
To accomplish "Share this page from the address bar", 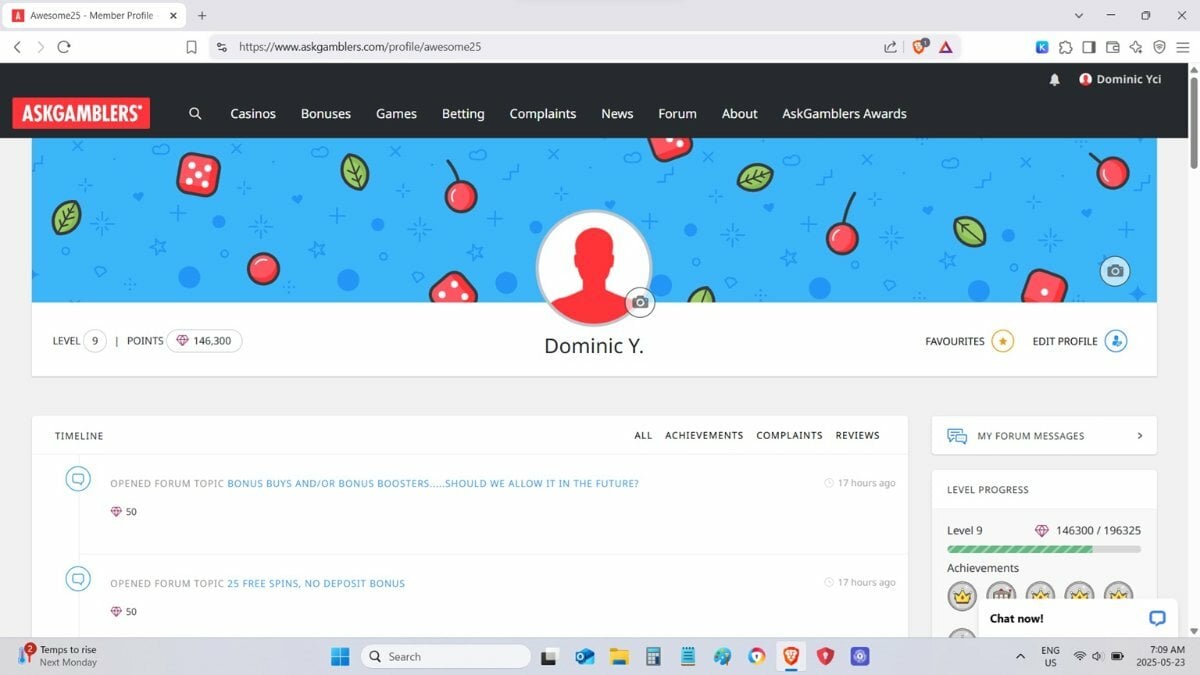I will coord(890,47).
